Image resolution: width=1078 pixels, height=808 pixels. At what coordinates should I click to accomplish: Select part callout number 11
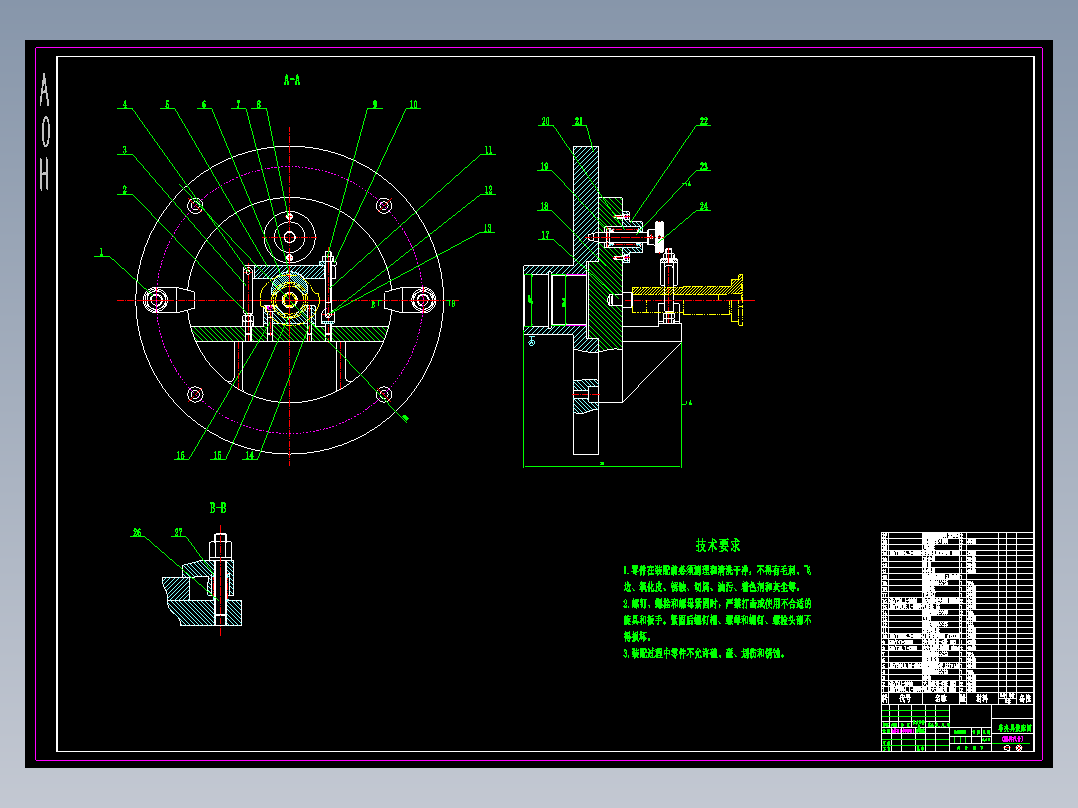coord(488,150)
